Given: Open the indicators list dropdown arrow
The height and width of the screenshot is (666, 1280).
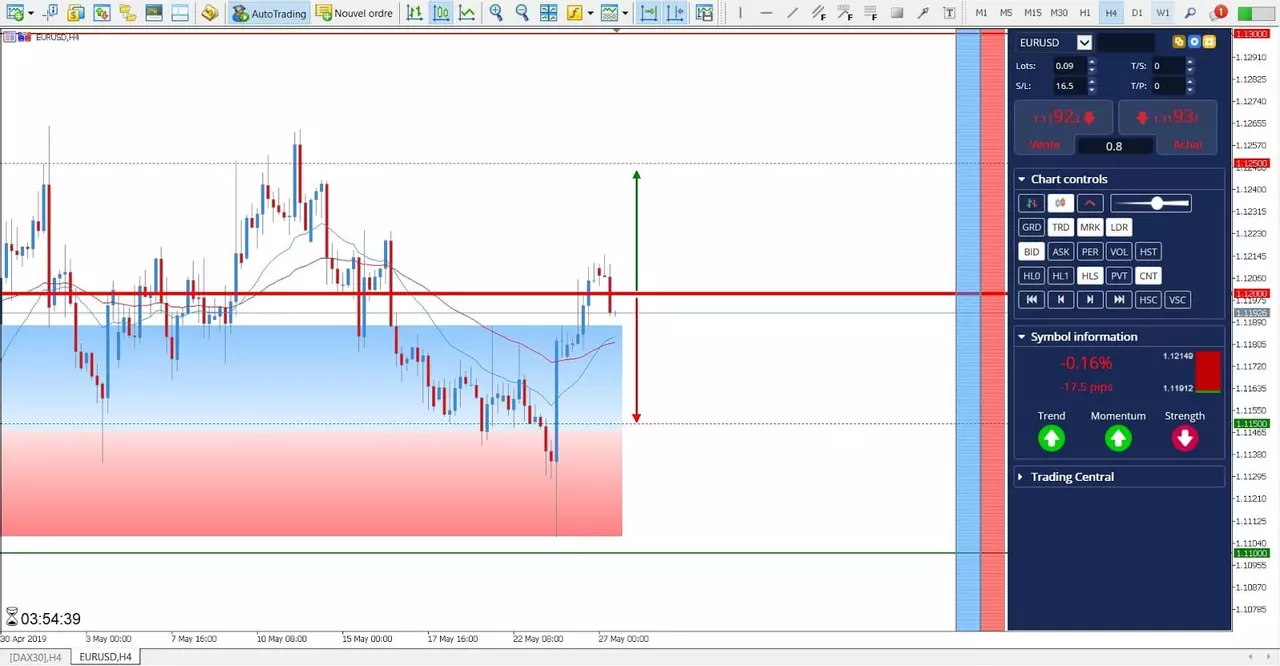Looking at the screenshot, I should click(x=591, y=13).
